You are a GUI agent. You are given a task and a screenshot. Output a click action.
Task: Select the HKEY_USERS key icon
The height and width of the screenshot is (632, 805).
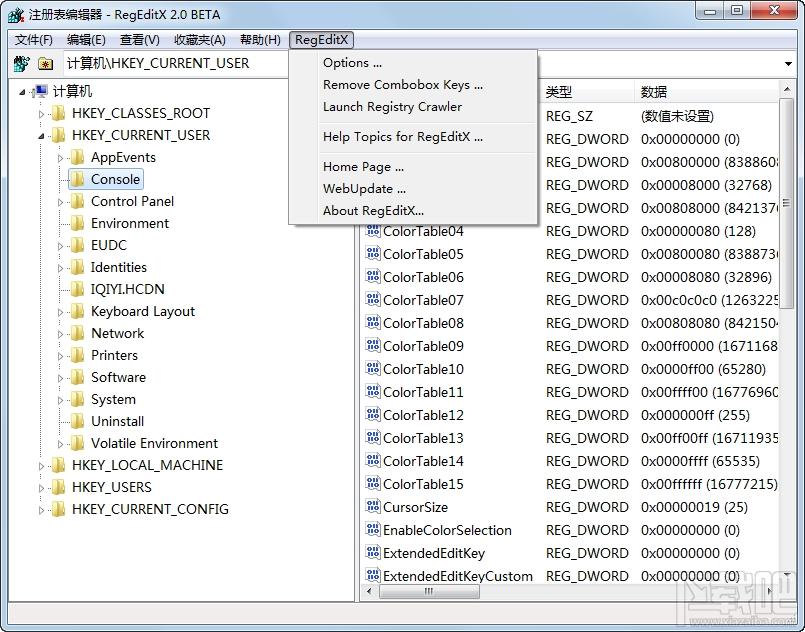pos(58,487)
